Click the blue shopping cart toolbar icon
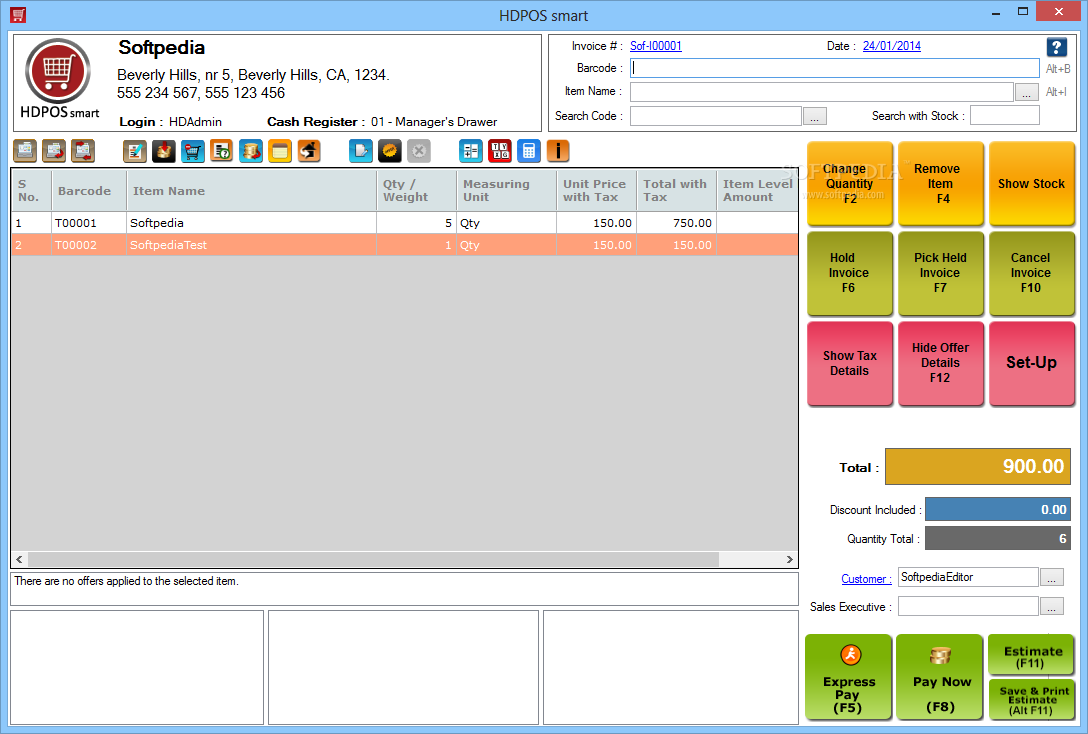The width and height of the screenshot is (1088, 734). (193, 151)
